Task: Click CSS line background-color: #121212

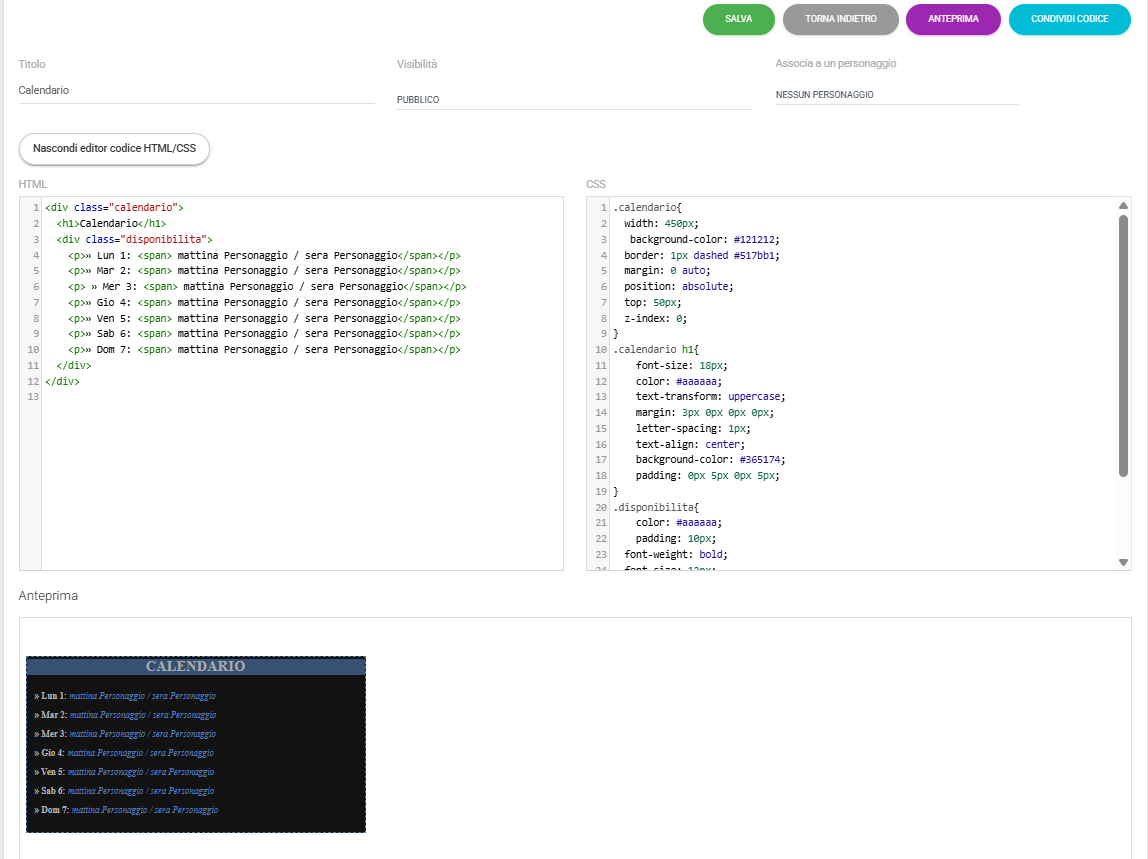Action: coord(704,239)
